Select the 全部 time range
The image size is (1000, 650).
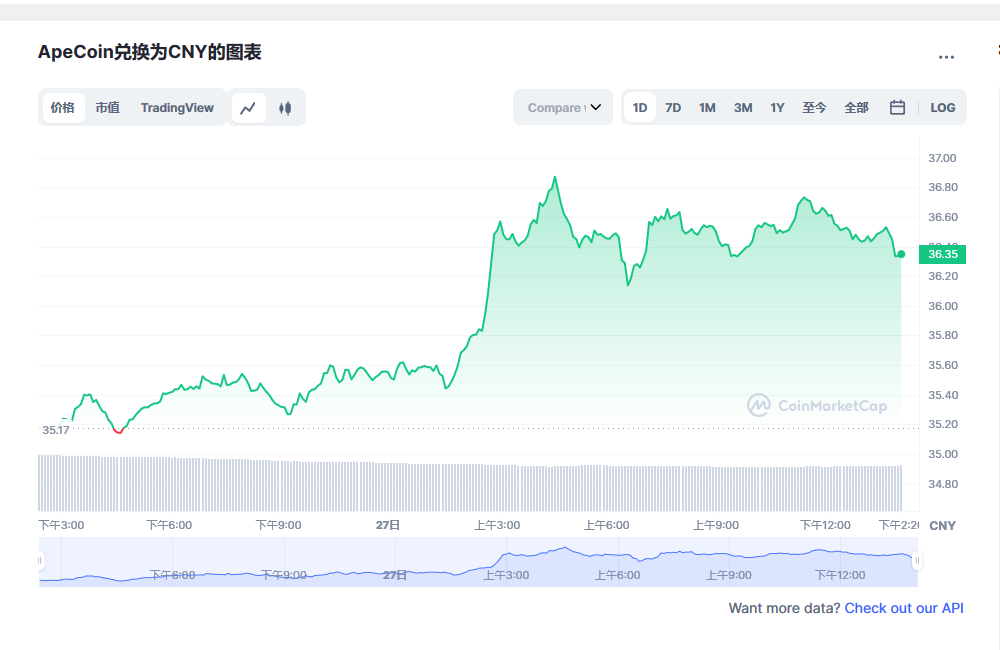pyautogui.click(x=857, y=108)
